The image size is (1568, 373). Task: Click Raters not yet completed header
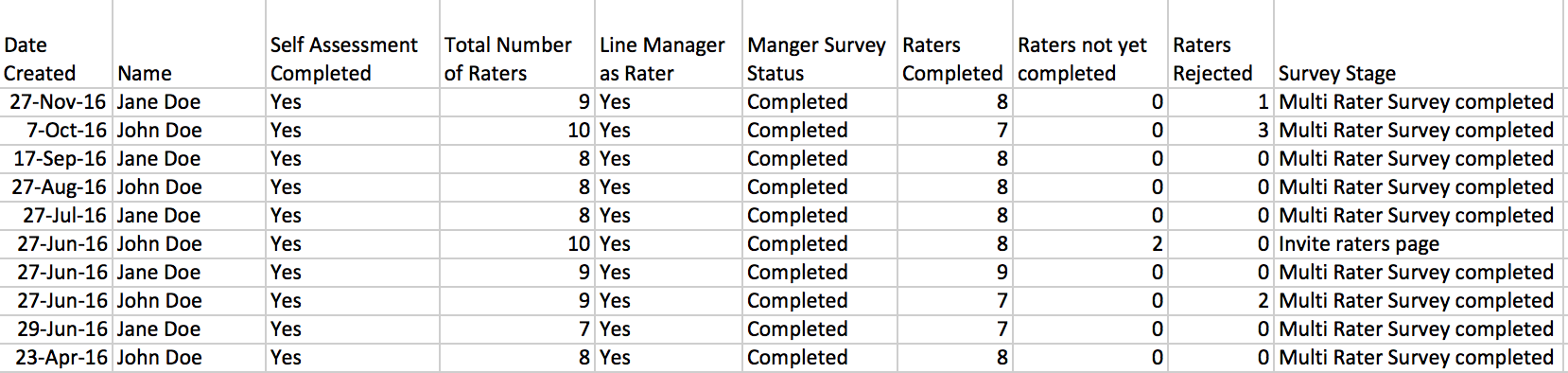(1090, 44)
